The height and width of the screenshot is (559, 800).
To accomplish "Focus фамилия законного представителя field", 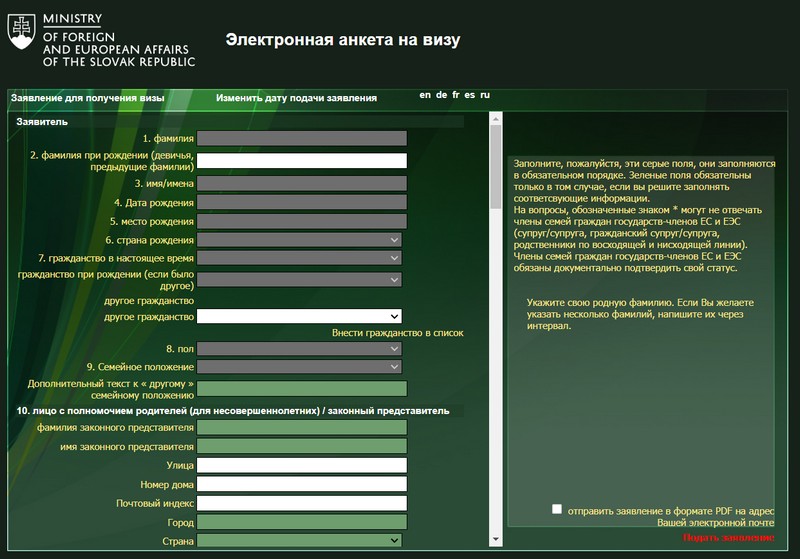I will click(302, 427).
